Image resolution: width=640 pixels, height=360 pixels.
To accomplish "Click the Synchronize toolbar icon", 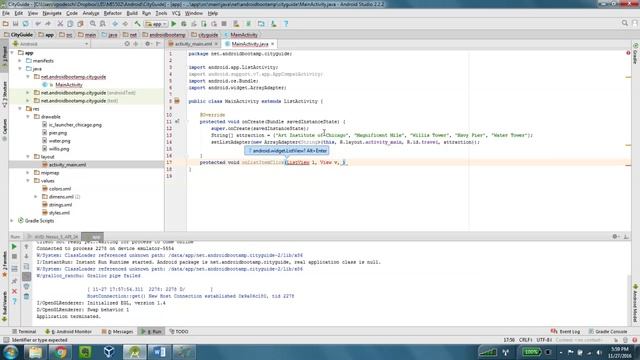I will tap(26, 24).
